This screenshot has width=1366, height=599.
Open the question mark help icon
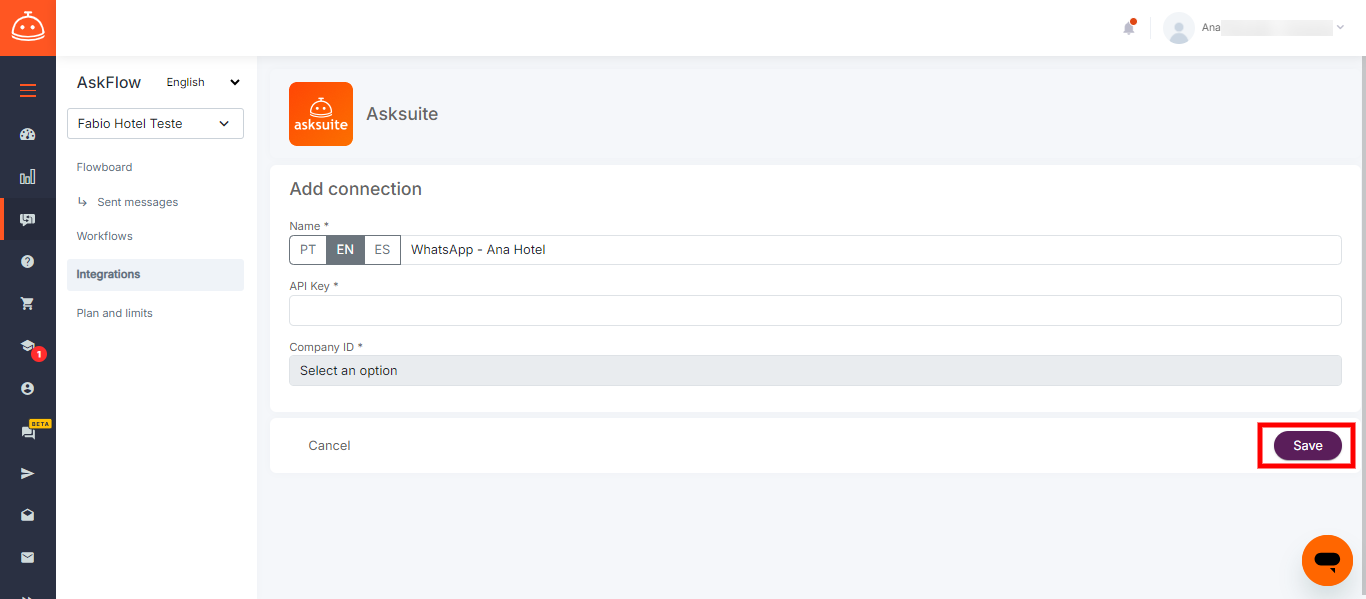point(28,261)
